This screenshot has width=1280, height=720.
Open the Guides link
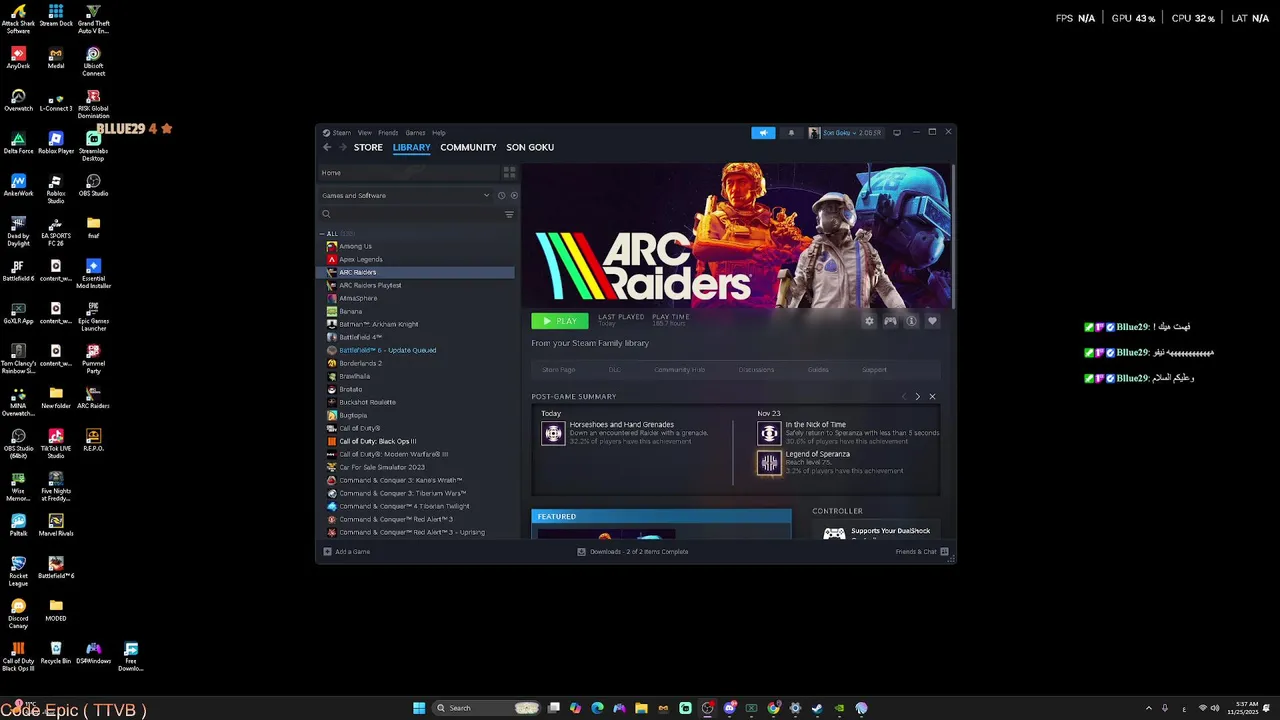point(818,370)
